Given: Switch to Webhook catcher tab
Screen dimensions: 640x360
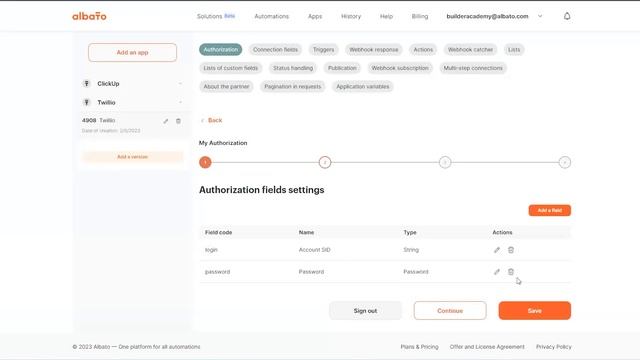Looking at the screenshot, I should click(x=470, y=50).
